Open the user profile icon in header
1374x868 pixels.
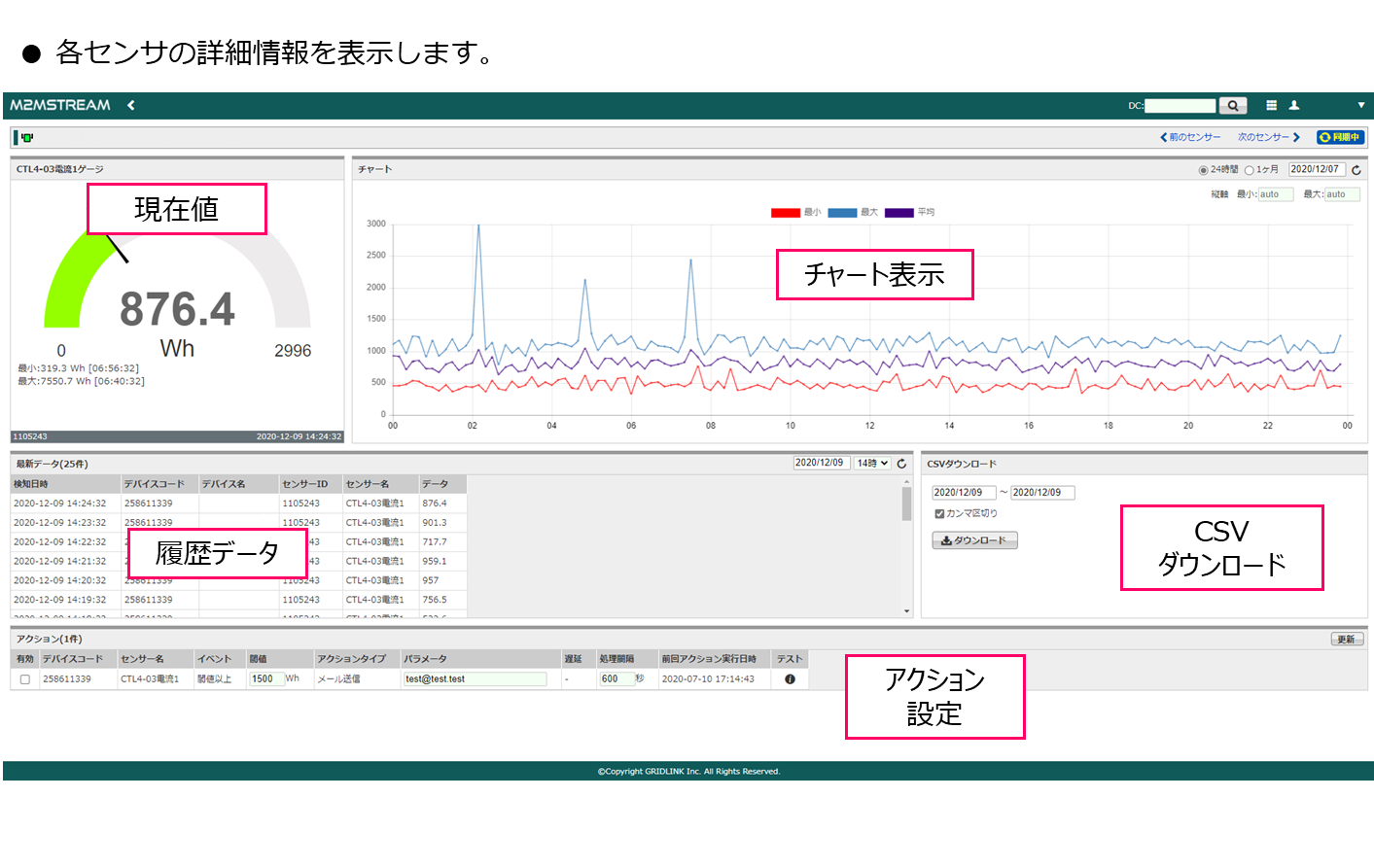click(1294, 105)
